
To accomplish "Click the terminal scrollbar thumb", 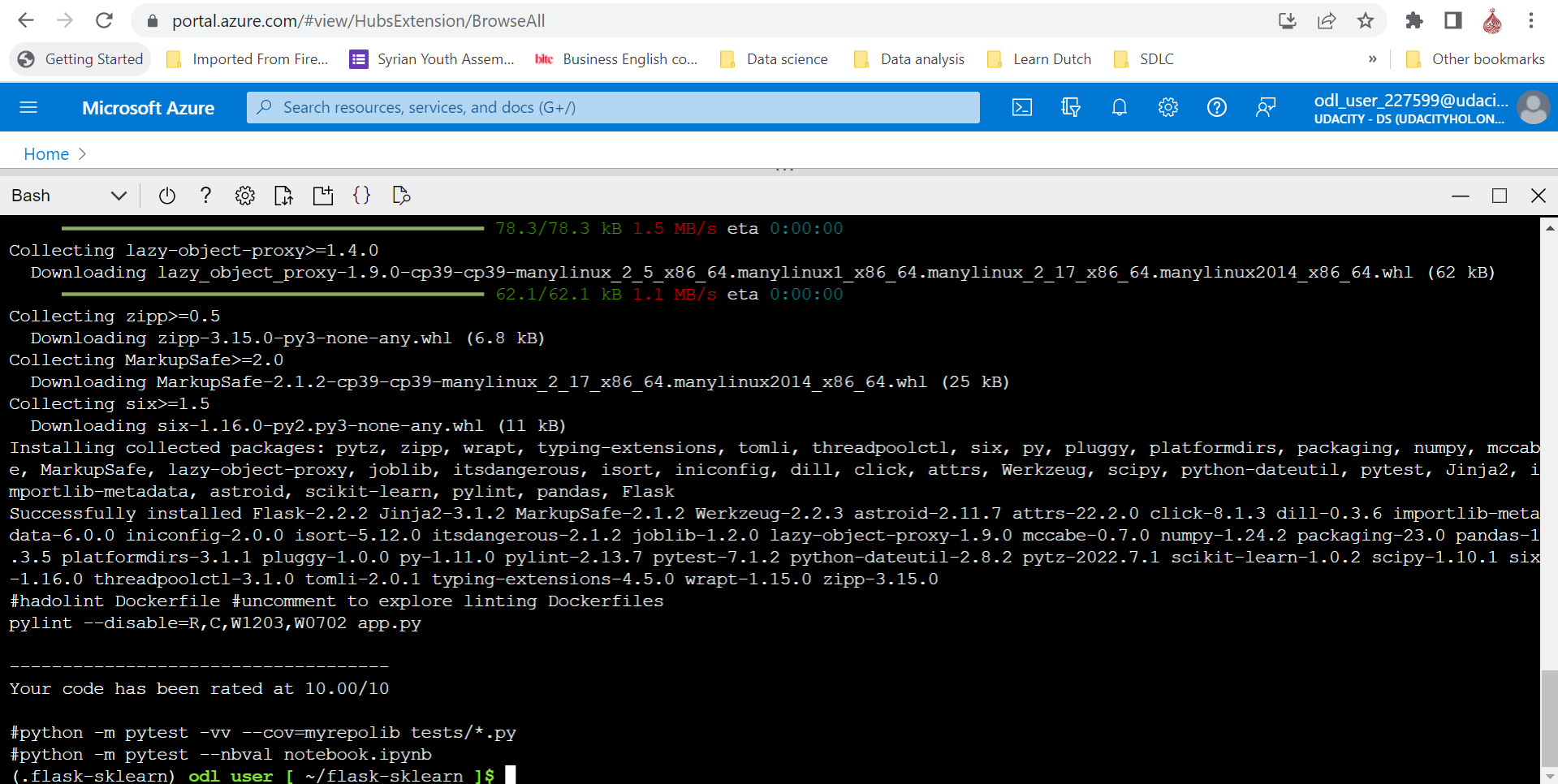I will [x=1549, y=717].
